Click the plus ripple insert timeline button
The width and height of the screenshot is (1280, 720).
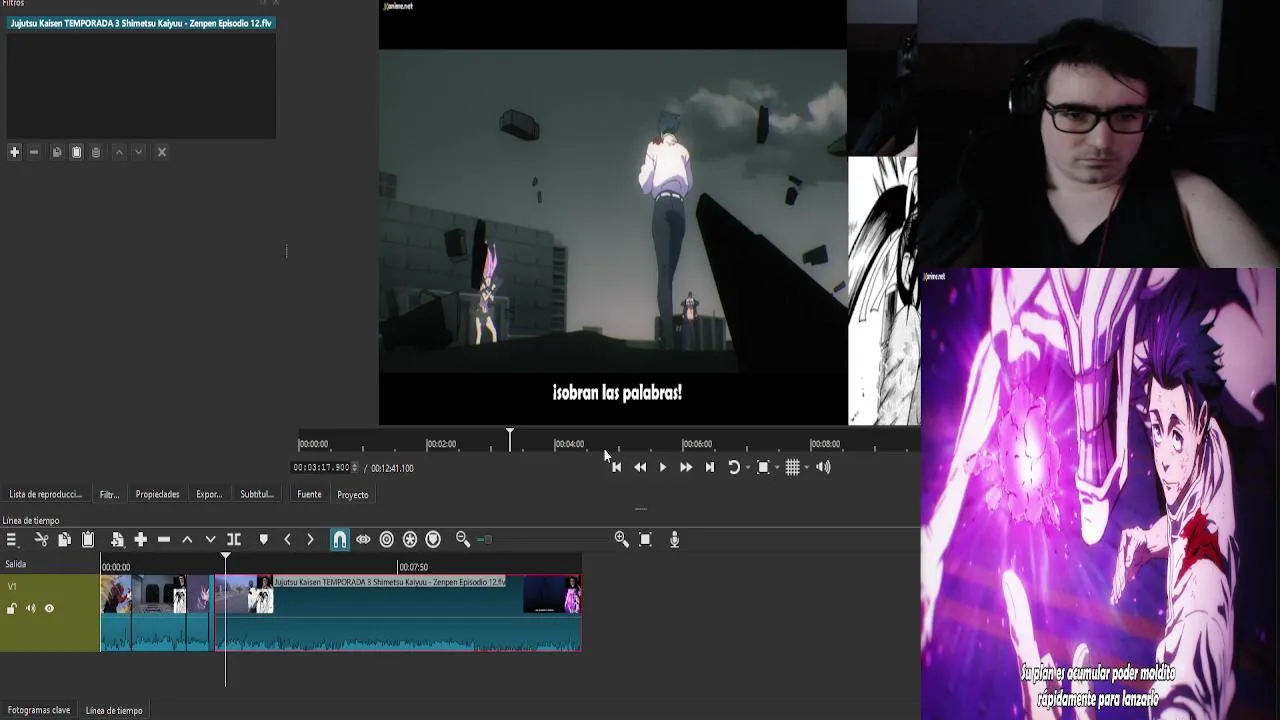[x=140, y=539]
